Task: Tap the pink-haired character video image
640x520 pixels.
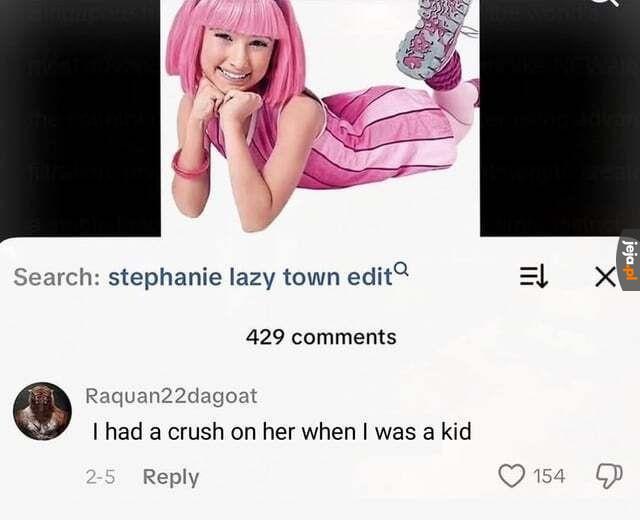Action: (x=320, y=118)
